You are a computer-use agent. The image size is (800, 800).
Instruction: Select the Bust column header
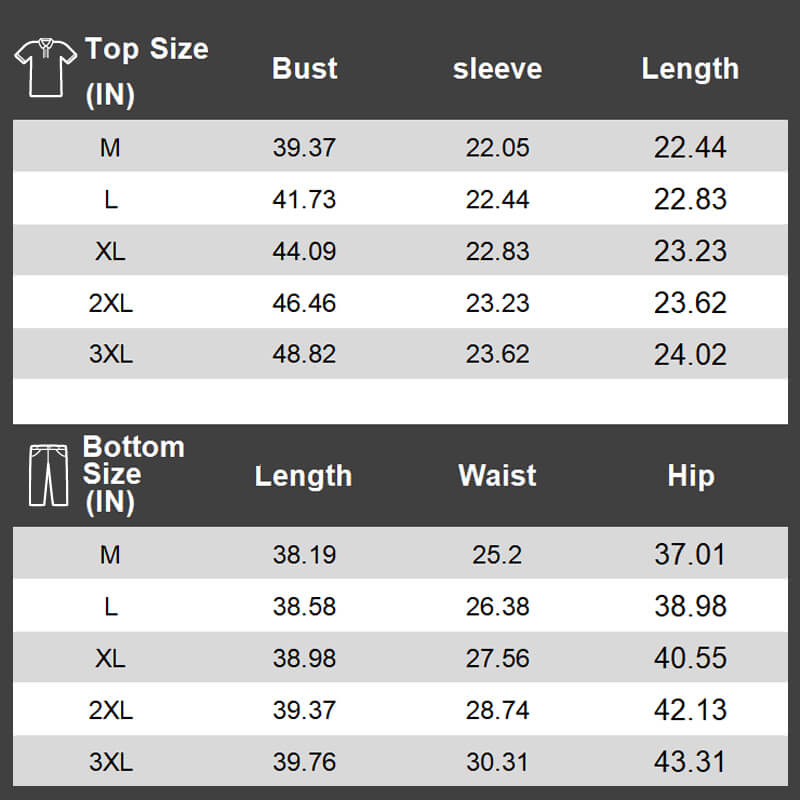point(304,68)
